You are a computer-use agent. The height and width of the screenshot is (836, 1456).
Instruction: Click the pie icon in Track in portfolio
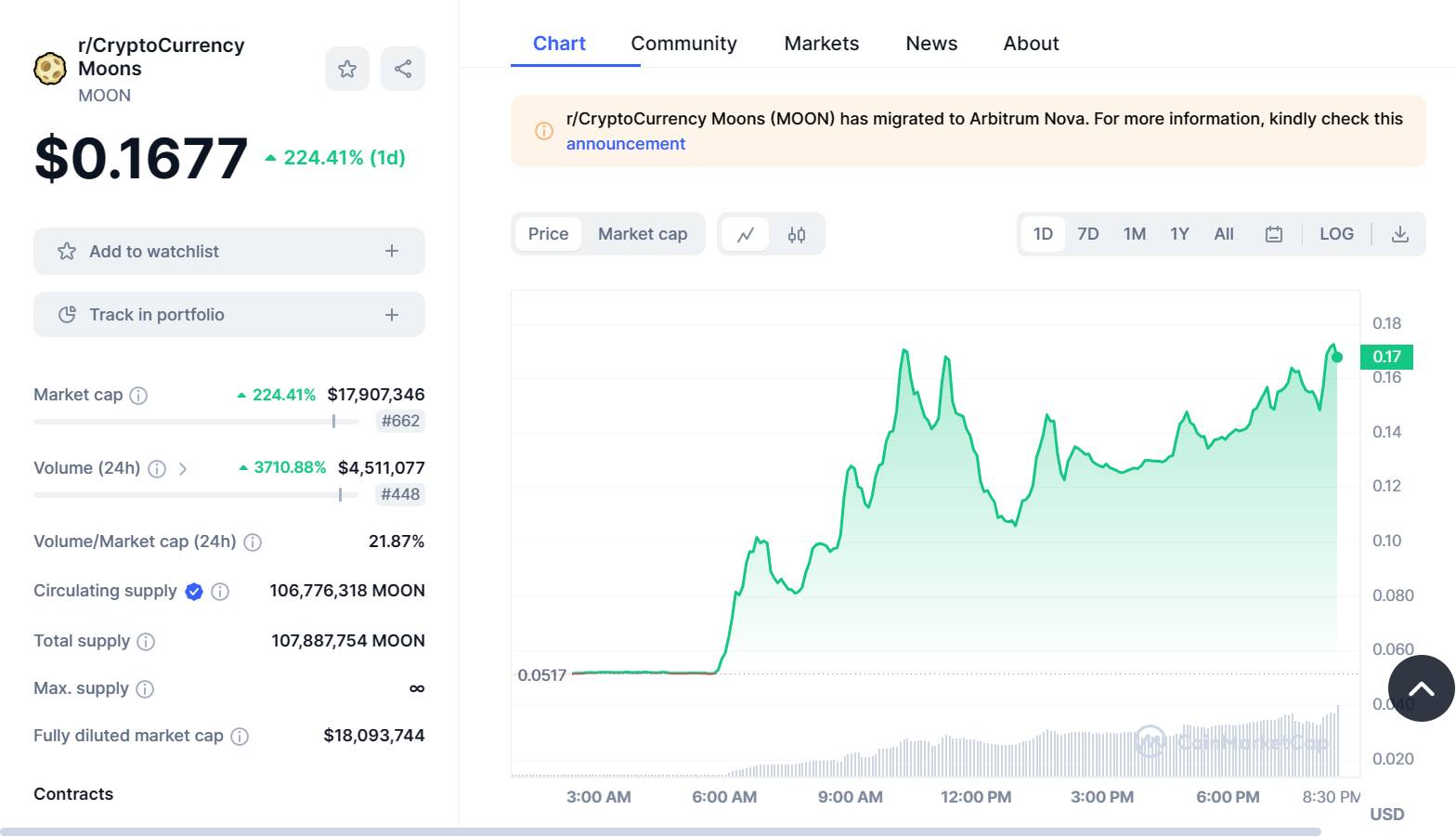67,315
